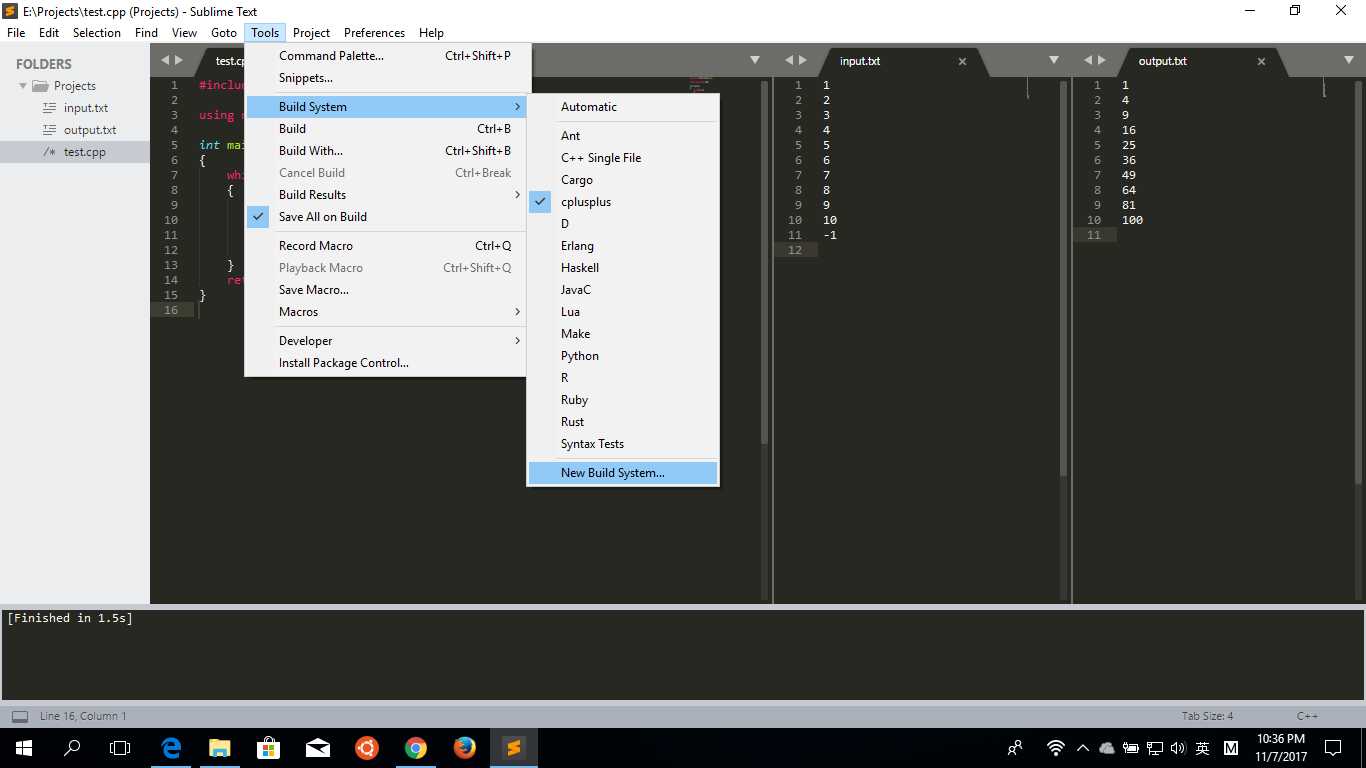Click "[Finished in 1.5s]" build output text

click(x=70, y=618)
